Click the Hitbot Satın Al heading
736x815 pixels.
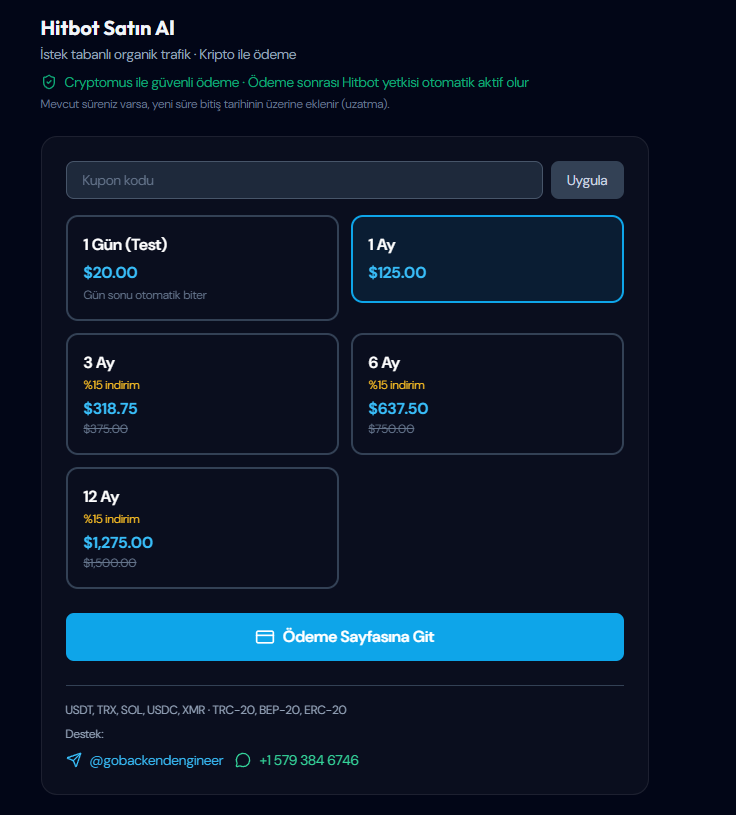click(x=108, y=28)
